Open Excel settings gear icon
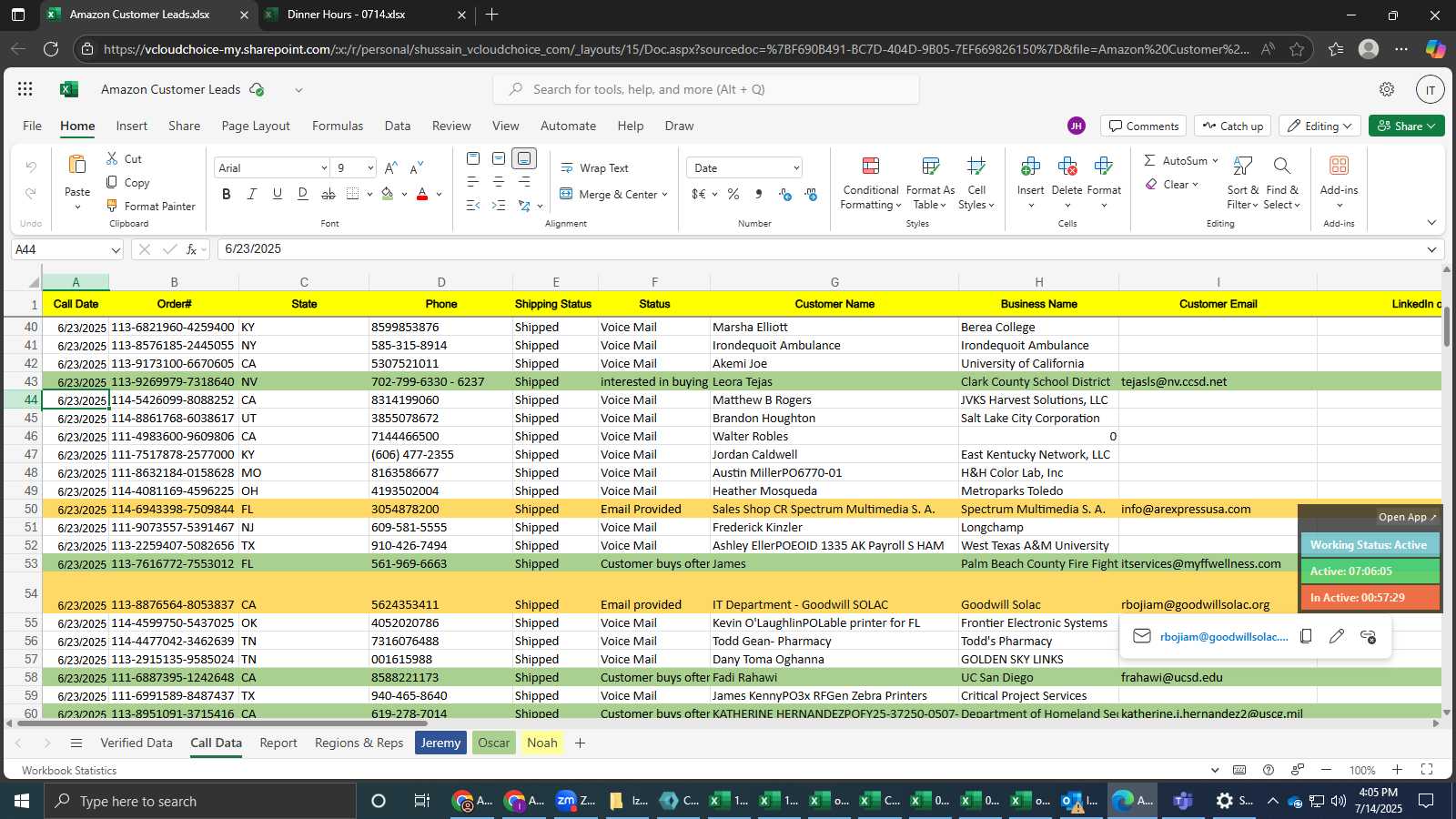Screen dimensions: 1456x819 (1387, 89)
